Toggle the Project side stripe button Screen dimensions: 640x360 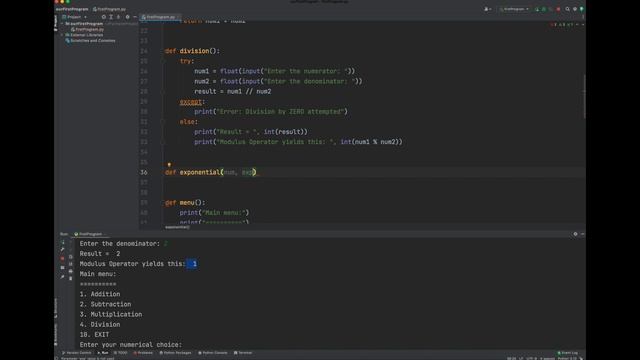pos(56,22)
